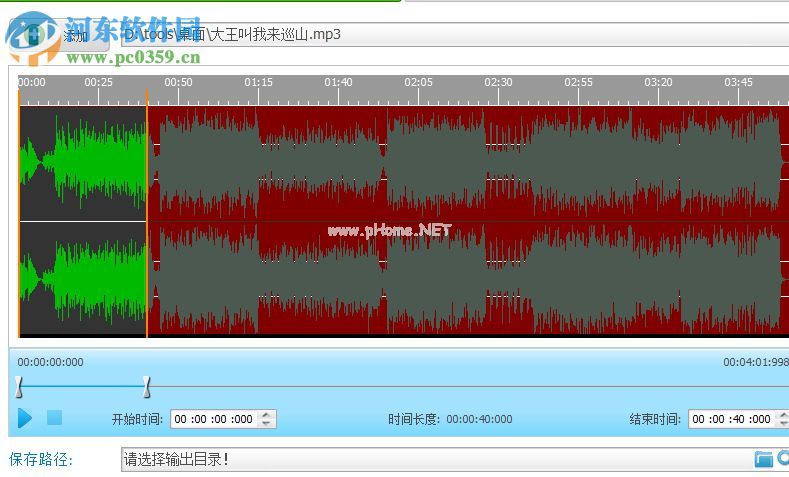Click the file path field showing 大王叫我来巡山.mp3
This screenshot has width=789, height=477.
[454, 35]
